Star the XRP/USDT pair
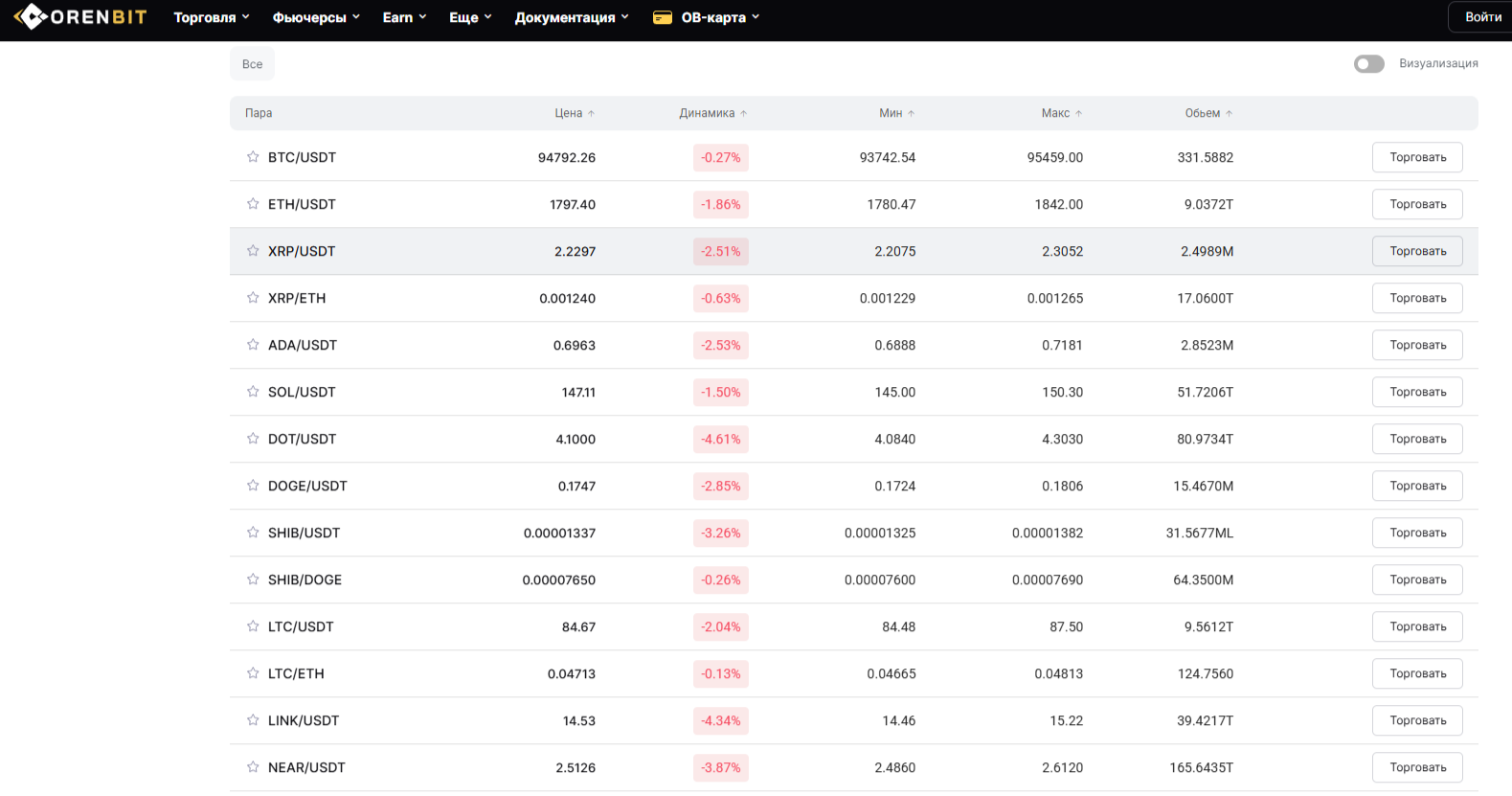The image size is (1512, 796). tap(253, 250)
